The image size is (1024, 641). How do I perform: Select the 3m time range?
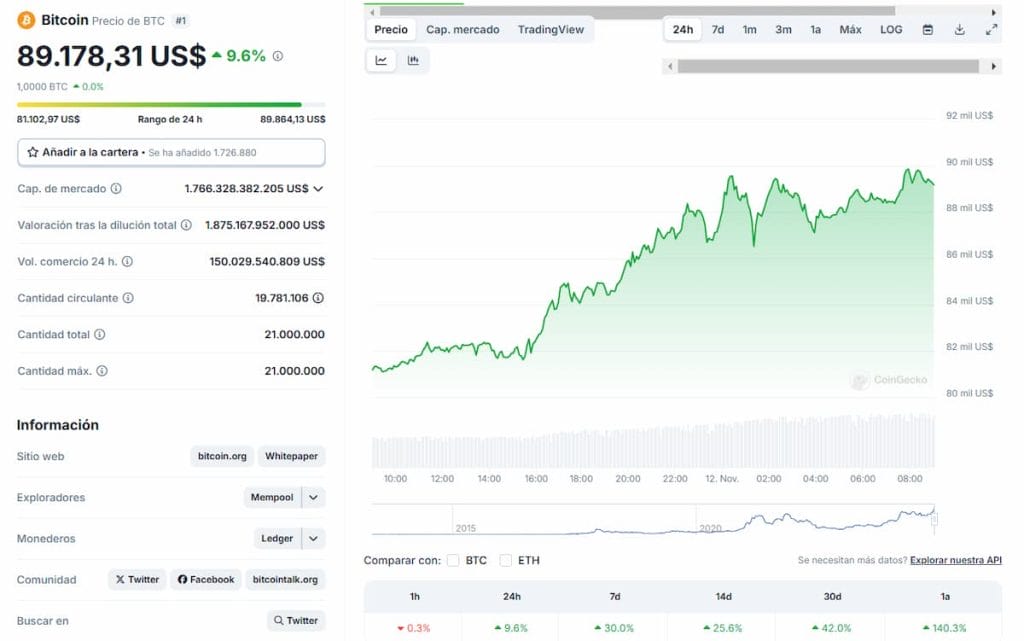coord(783,30)
